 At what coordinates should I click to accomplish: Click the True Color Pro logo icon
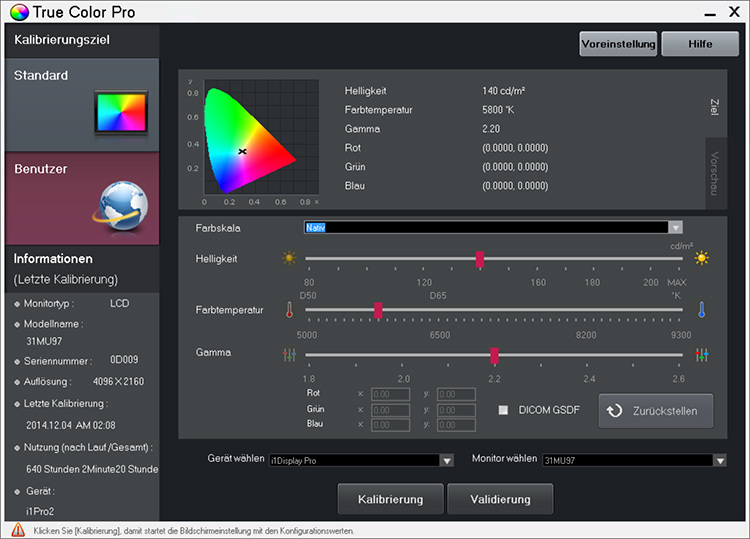[20, 13]
